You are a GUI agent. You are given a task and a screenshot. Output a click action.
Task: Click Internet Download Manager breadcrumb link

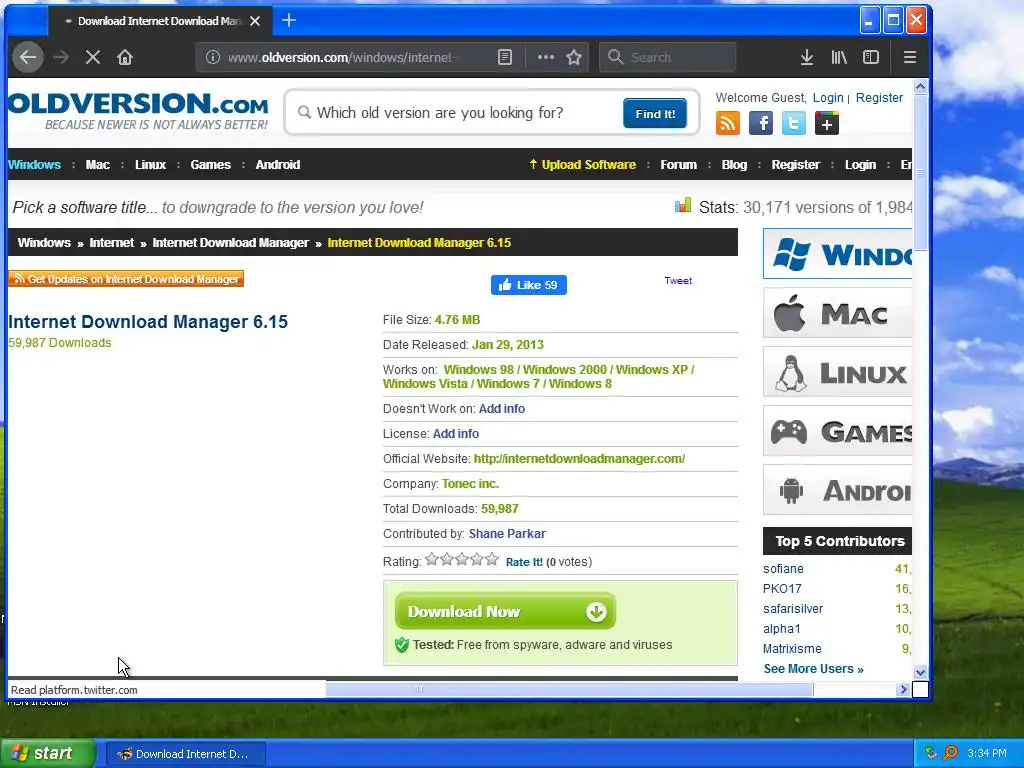tap(231, 243)
